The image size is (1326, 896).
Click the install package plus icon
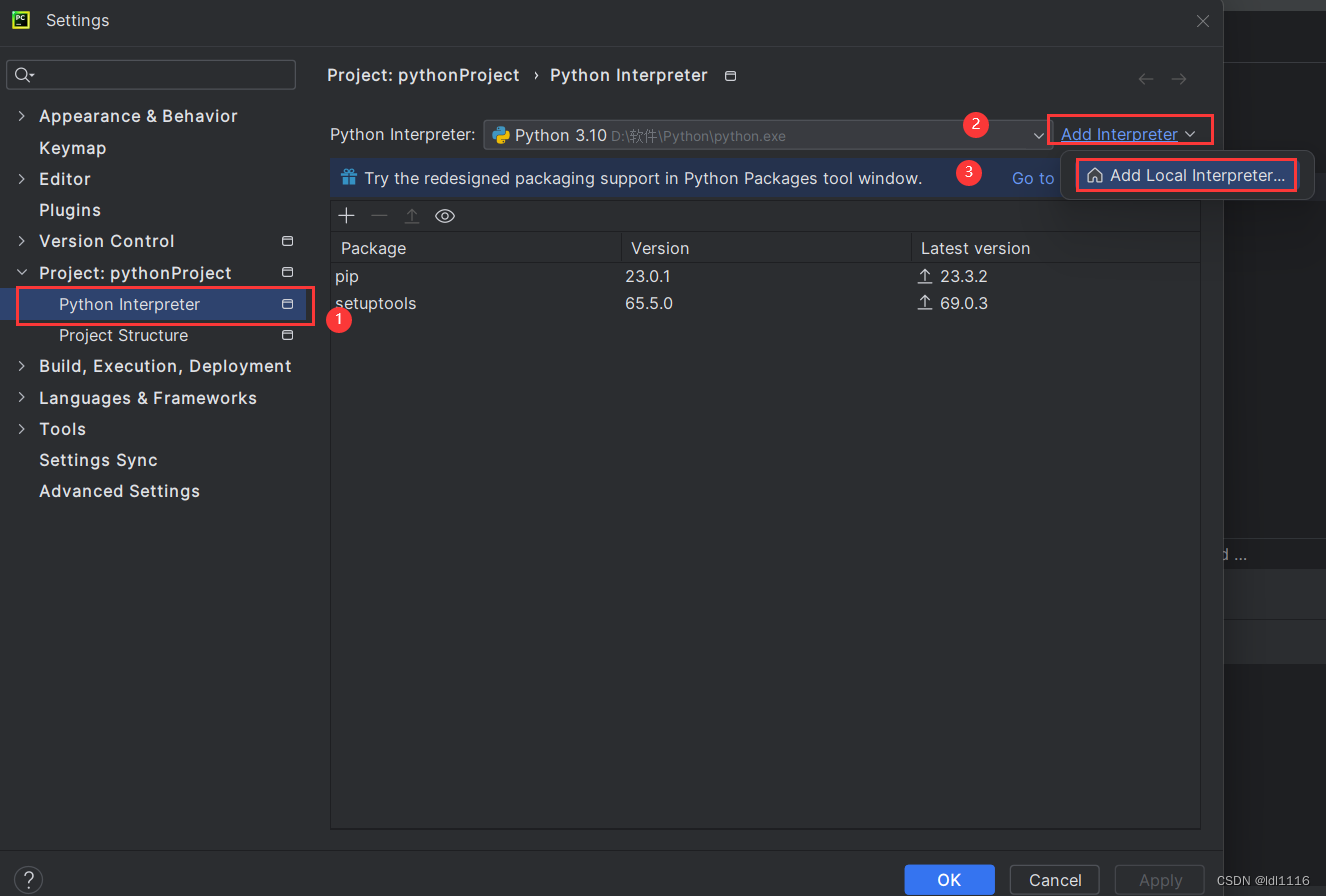tap(347, 216)
